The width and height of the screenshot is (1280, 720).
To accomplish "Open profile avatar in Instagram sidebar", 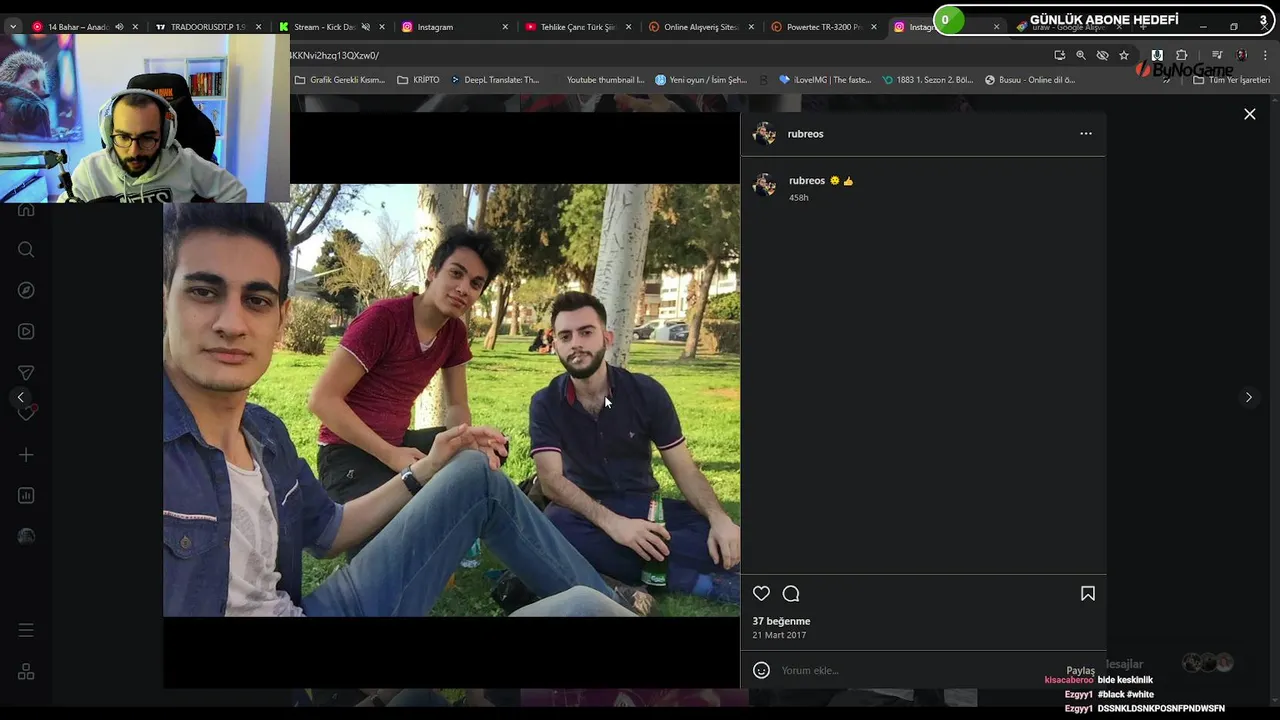I will pos(26,537).
